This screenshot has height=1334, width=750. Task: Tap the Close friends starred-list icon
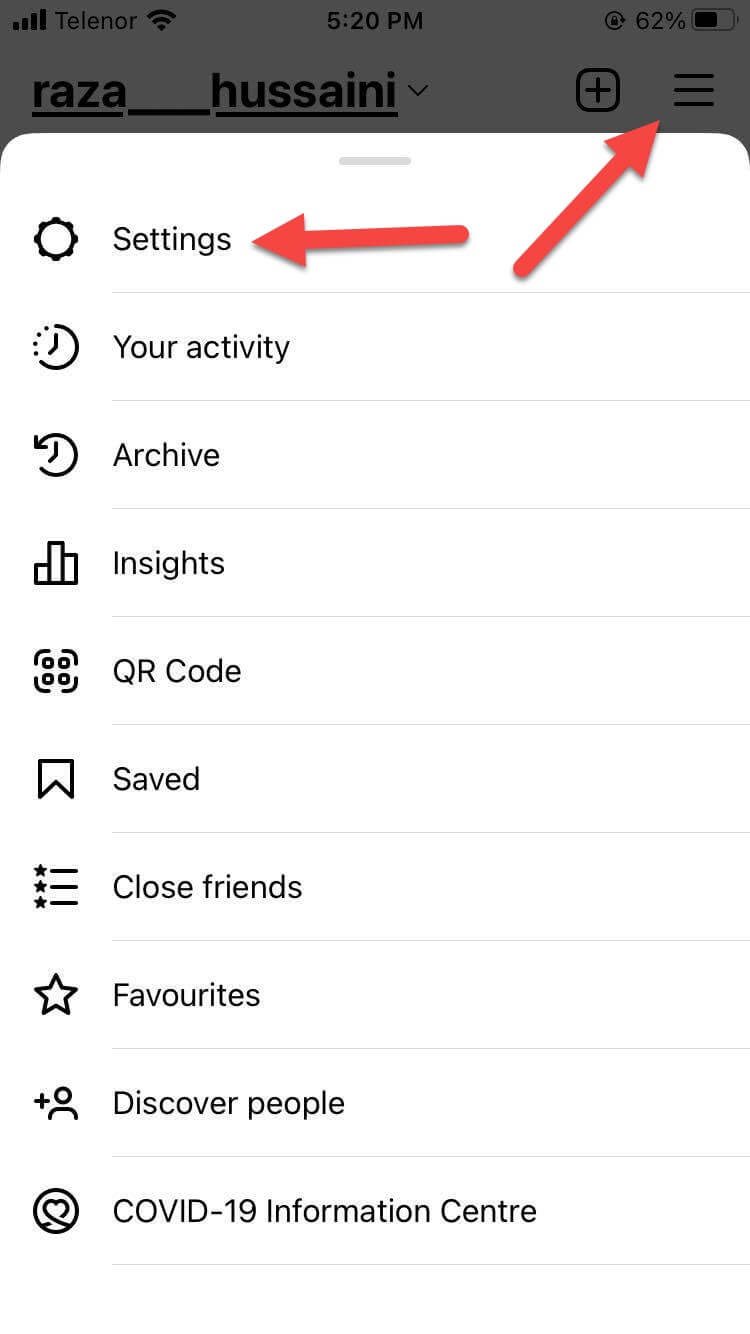point(55,887)
